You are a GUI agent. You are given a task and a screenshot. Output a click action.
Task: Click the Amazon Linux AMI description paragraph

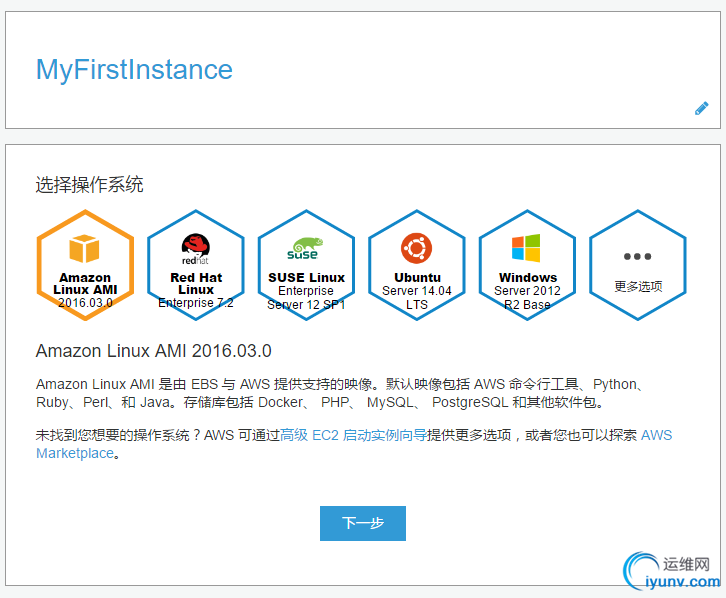(341, 393)
